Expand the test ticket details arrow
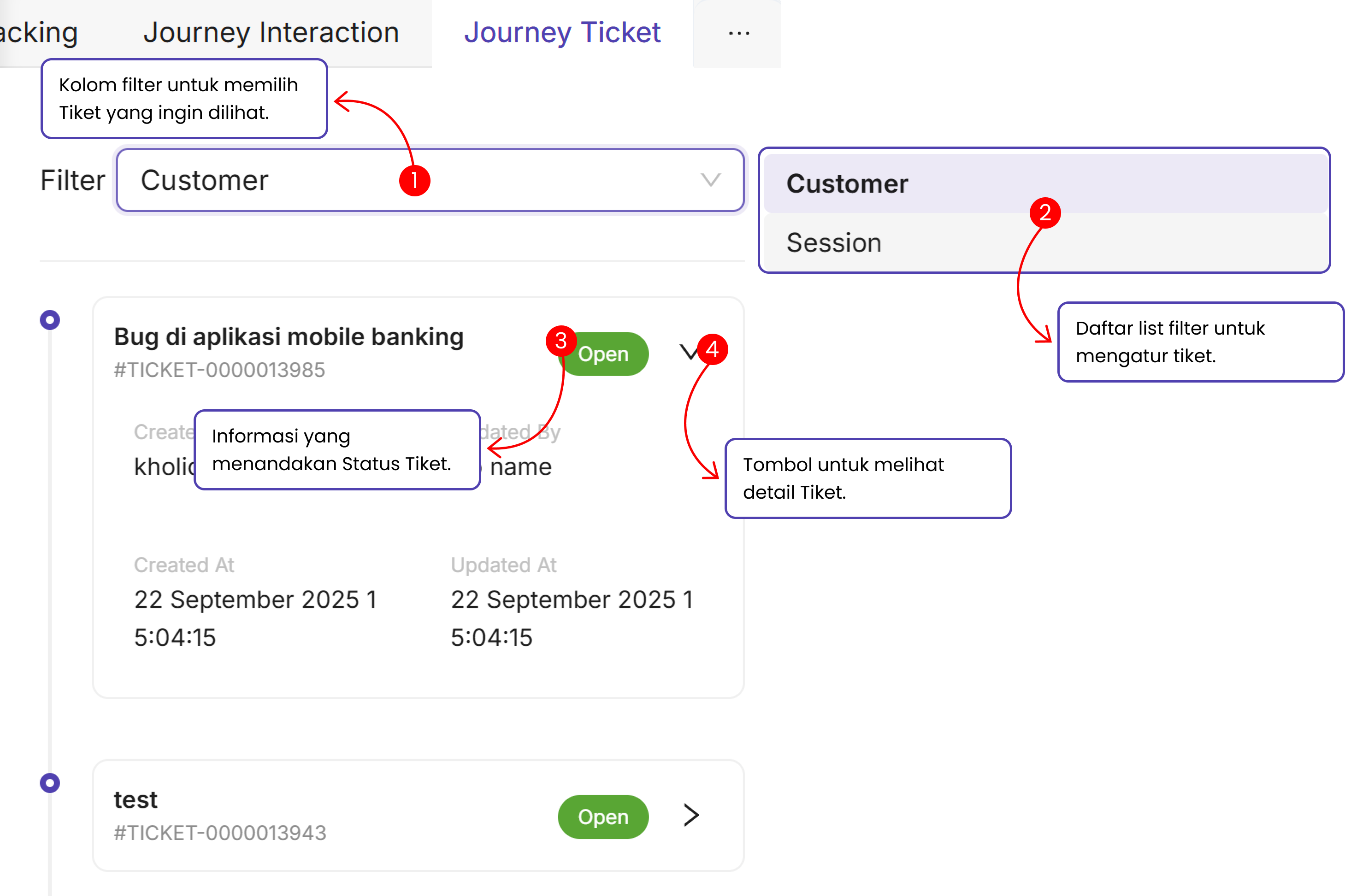Image resolution: width=1345 pixels, height=896 pixels. click(x=691, y=815)
